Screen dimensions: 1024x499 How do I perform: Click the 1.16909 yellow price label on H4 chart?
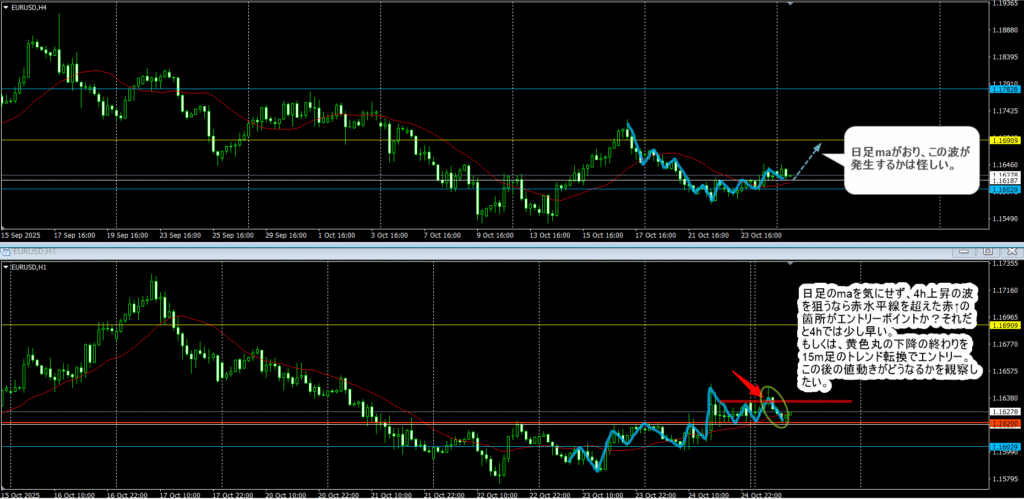click(1005, 140)
